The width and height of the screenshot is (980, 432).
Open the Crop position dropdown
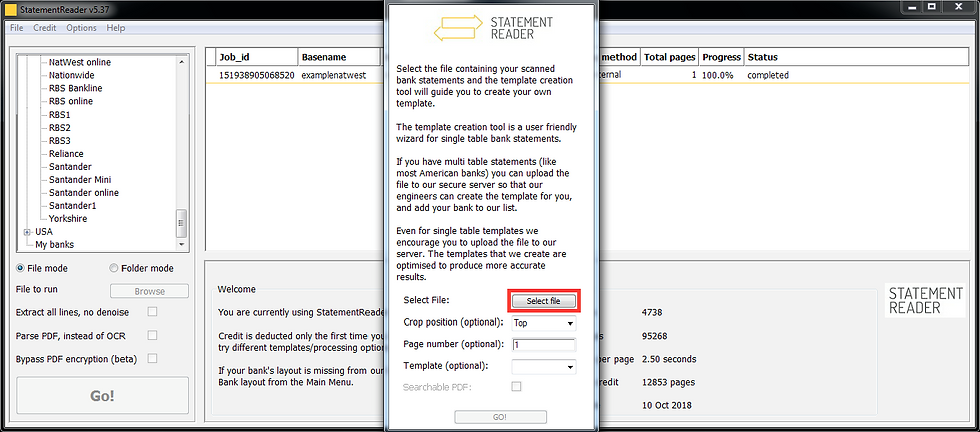point(544,323)
